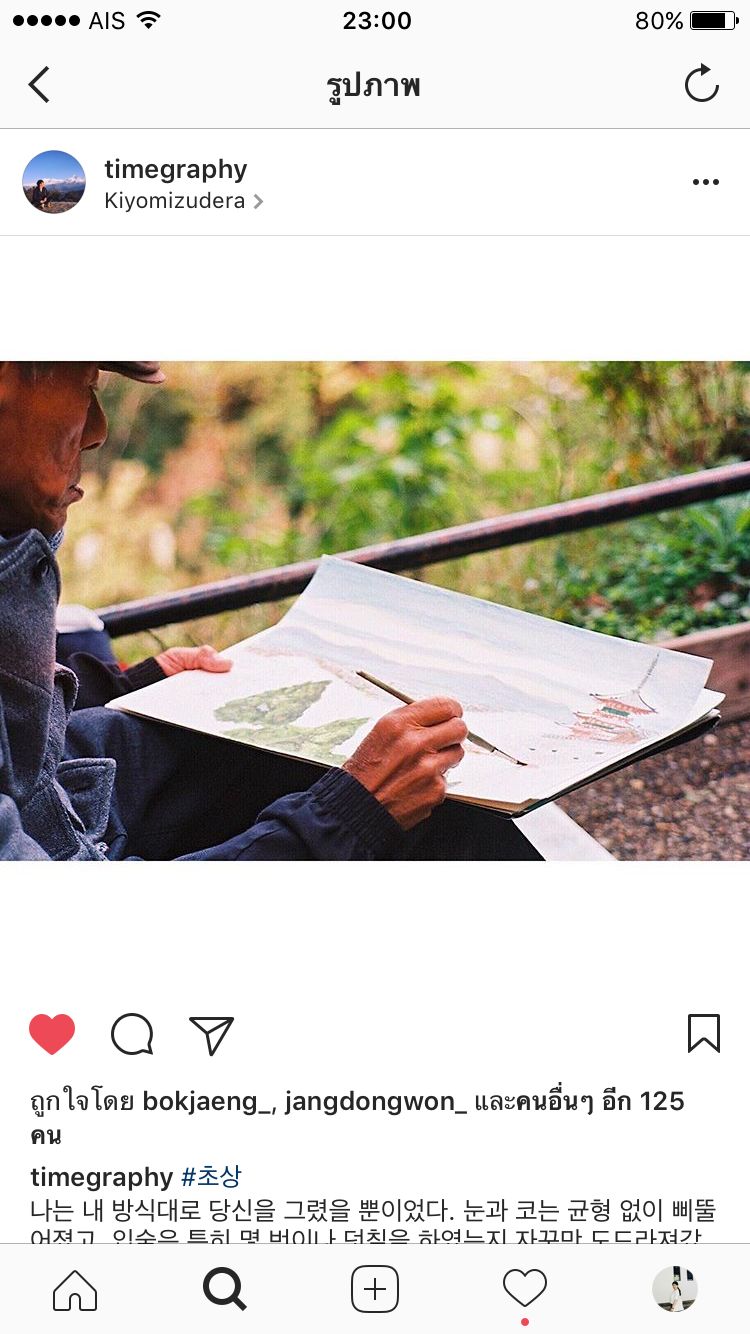Open the timegraphy username in post header

point(176,169)
